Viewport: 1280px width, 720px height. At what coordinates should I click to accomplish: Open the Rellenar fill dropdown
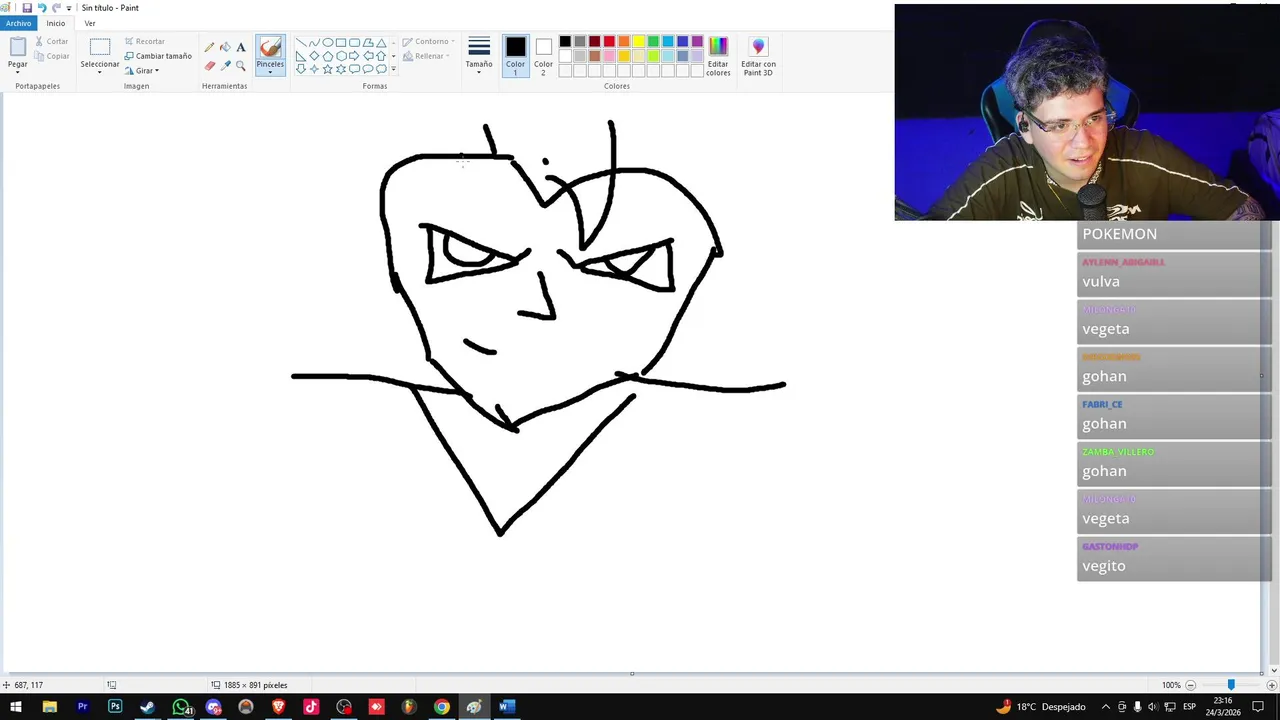tap(426, 56)
